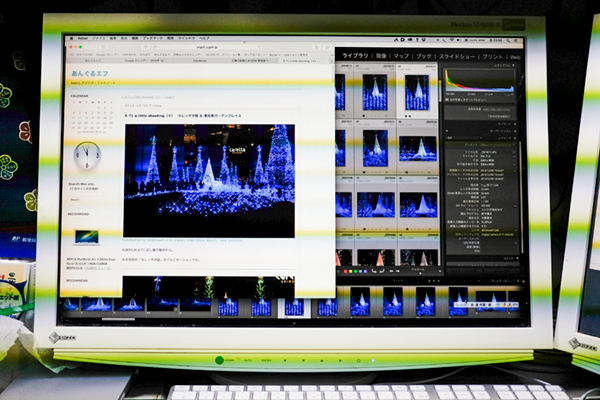Switch to the プリント module
600x400 pixels.
coord(492,57)
